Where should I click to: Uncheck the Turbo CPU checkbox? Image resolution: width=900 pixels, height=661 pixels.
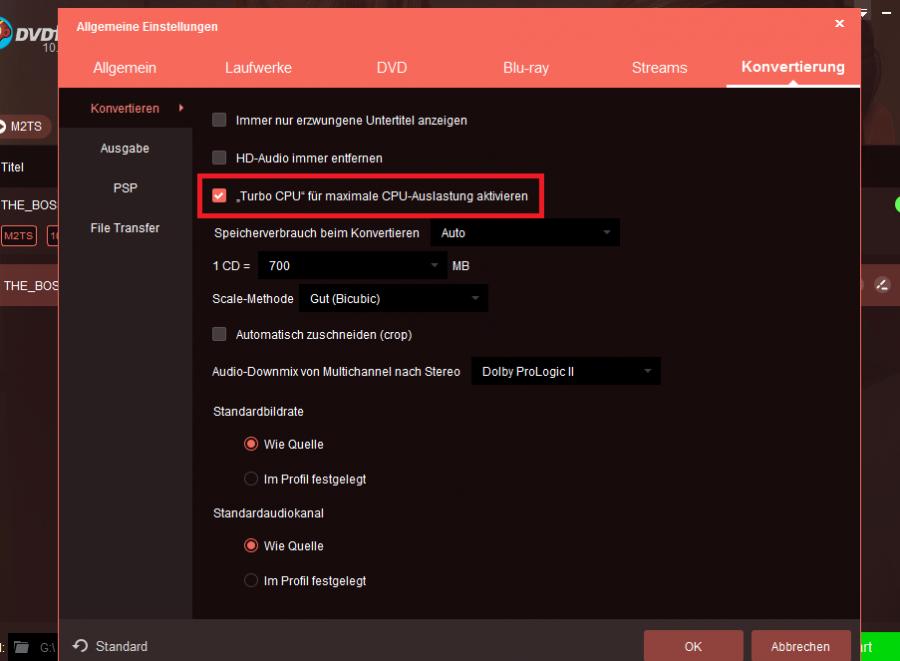pos(219,196)
